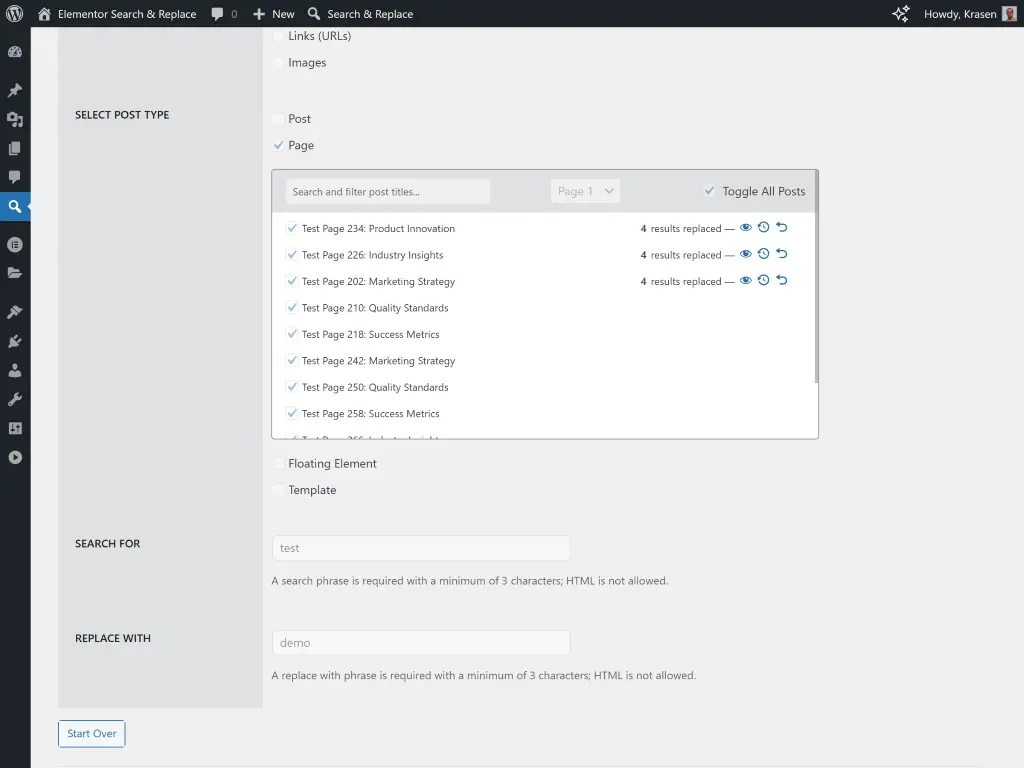The image size is (1024, 768).
Task: Open the Users icon in the sidebar
Action: (x=15, y=369)
